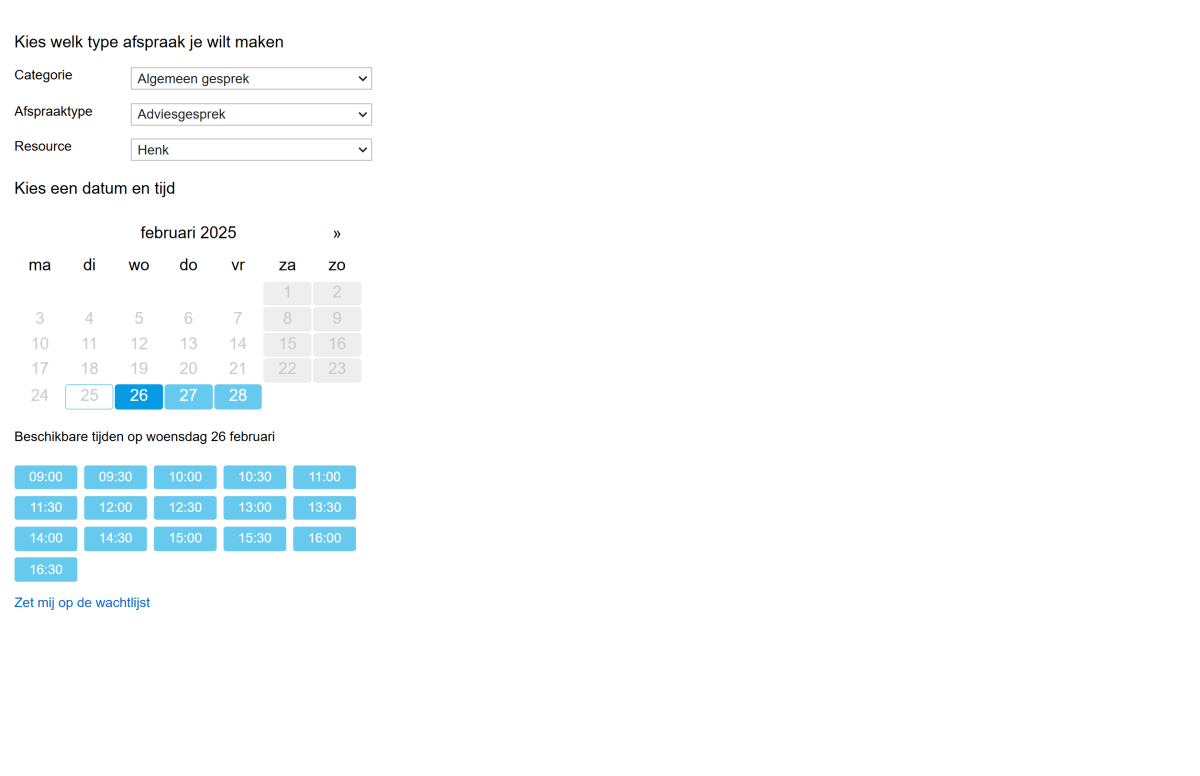Book the 15:30 time slot
Screen dimensions: 1200x776
pos(255,539)
